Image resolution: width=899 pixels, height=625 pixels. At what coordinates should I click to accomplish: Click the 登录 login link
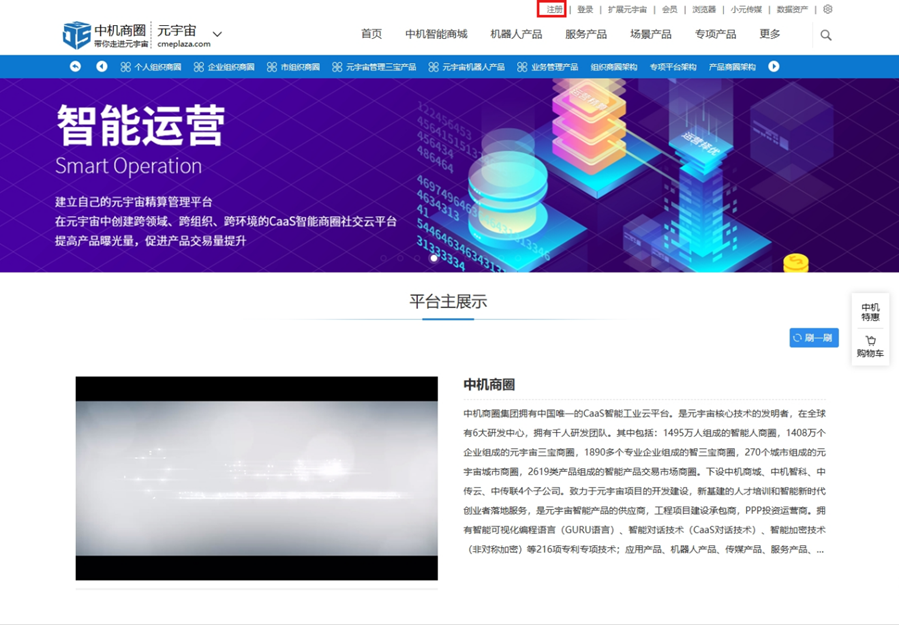585,9
